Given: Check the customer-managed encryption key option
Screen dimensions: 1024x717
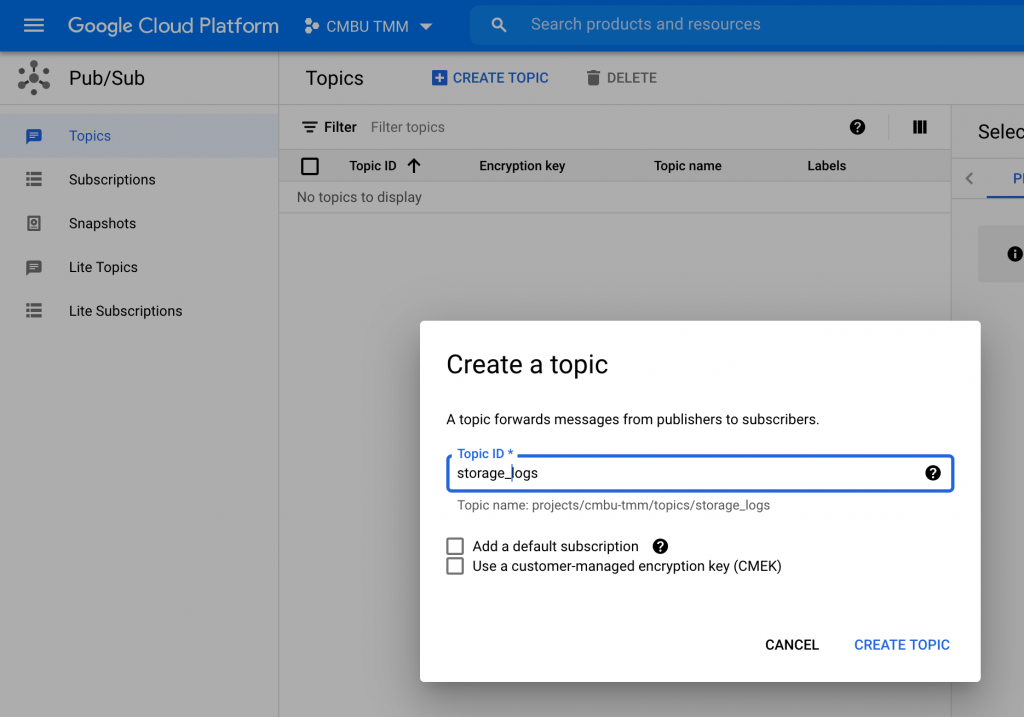Looking at the screenshot, I should tap(455, 566).
